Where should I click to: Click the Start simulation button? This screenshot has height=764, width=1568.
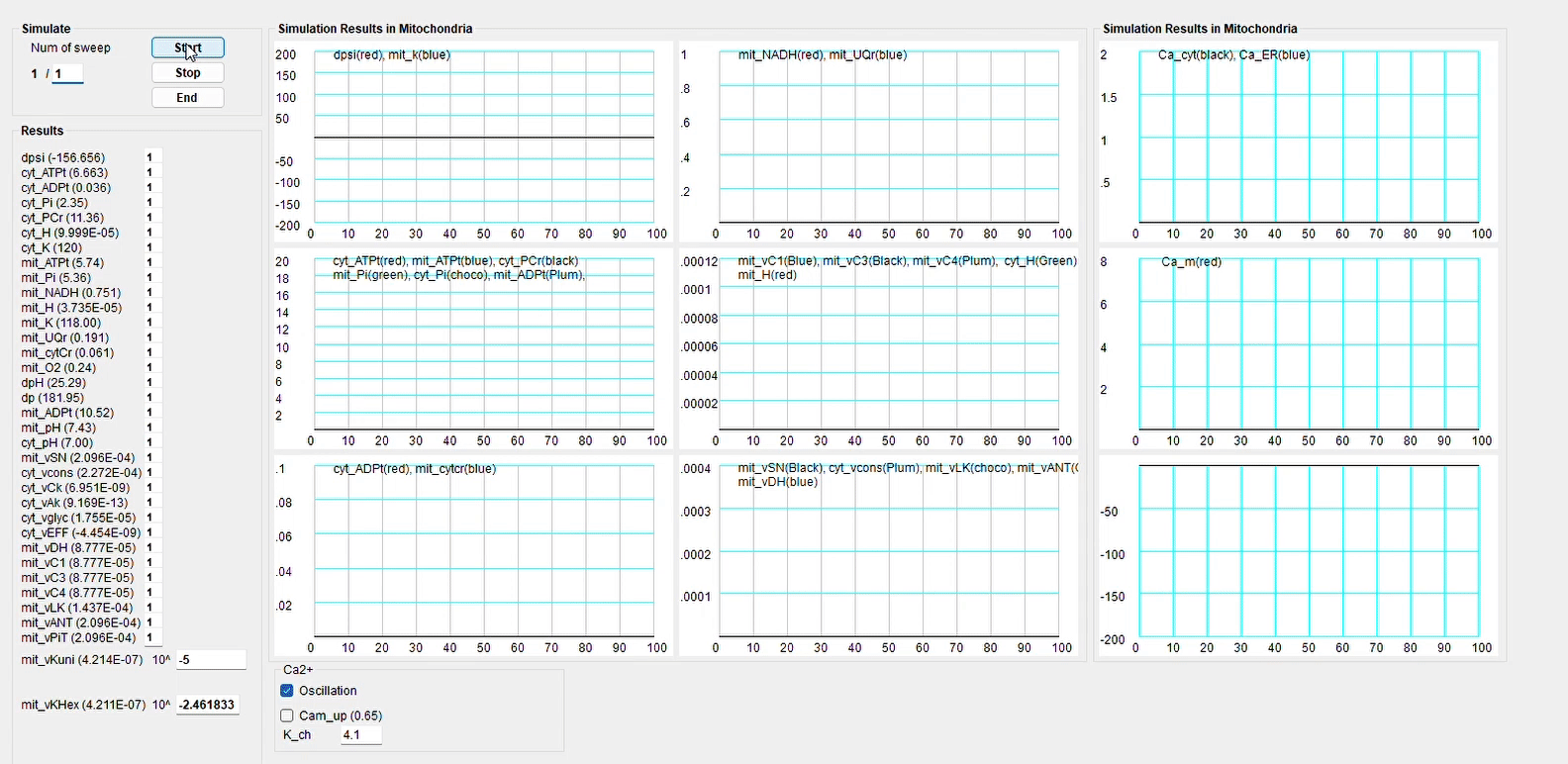187,48
